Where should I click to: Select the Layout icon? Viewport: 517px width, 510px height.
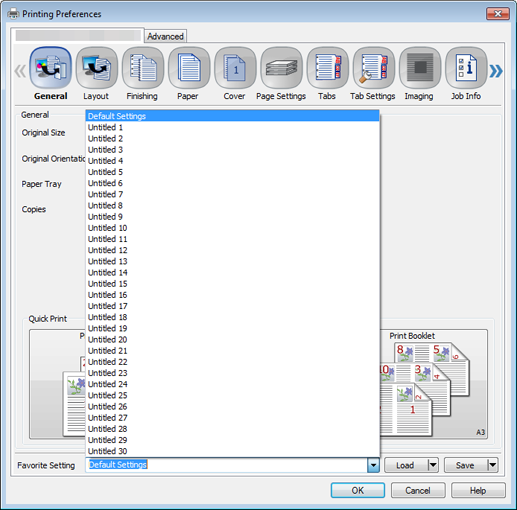coord(97,68)
